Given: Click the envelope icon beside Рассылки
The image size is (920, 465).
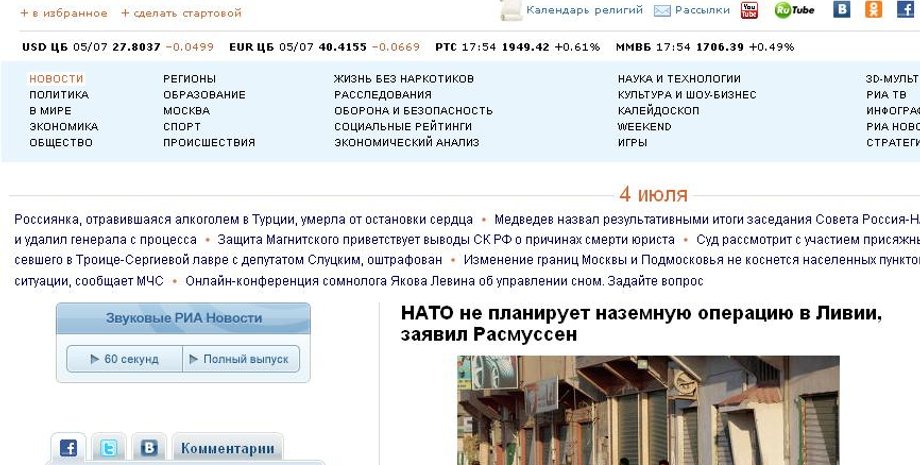Looking at the screenshot, I should pos(662,11).
